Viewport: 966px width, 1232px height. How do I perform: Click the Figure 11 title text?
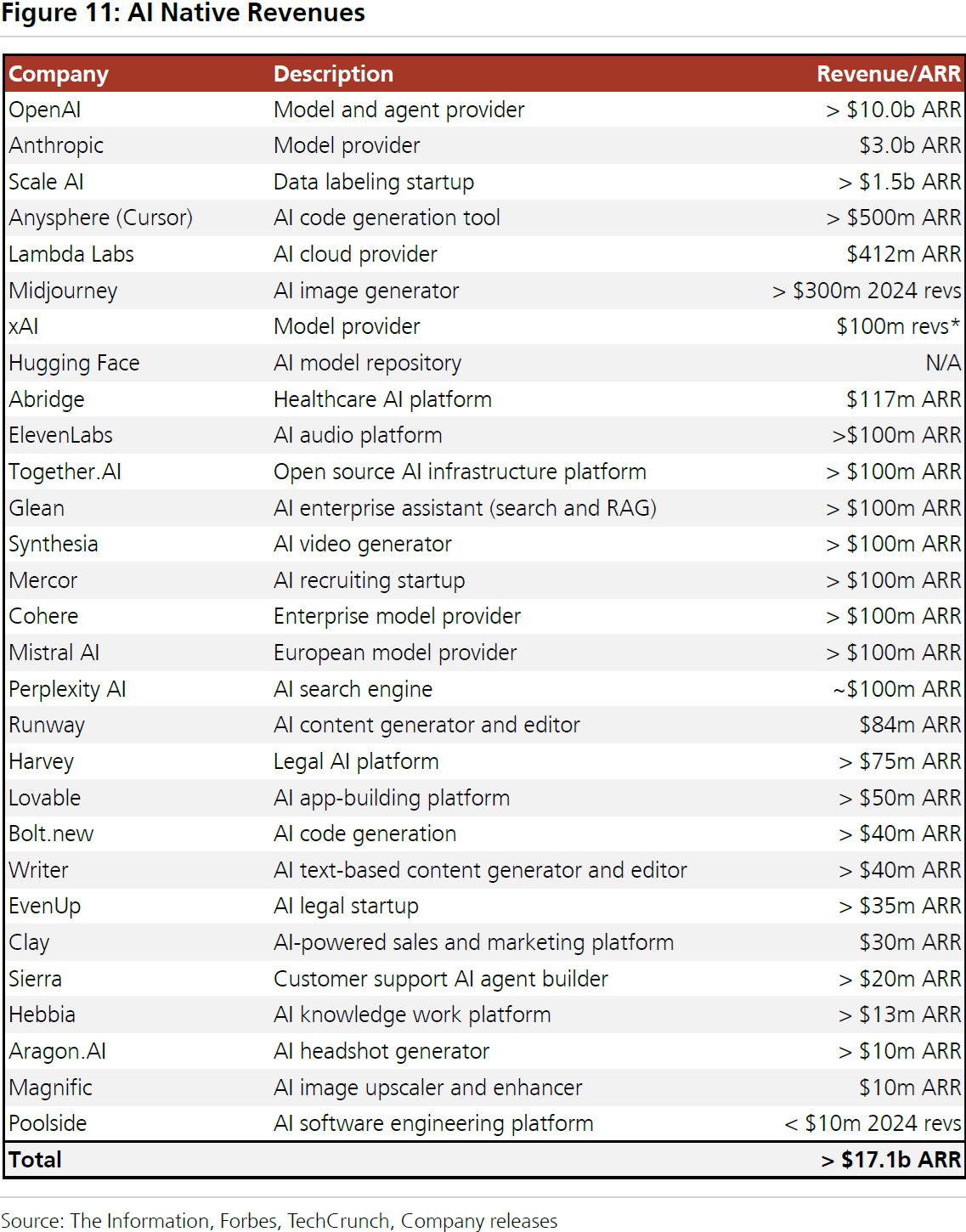pyautogui.click(x=183, y=14)
